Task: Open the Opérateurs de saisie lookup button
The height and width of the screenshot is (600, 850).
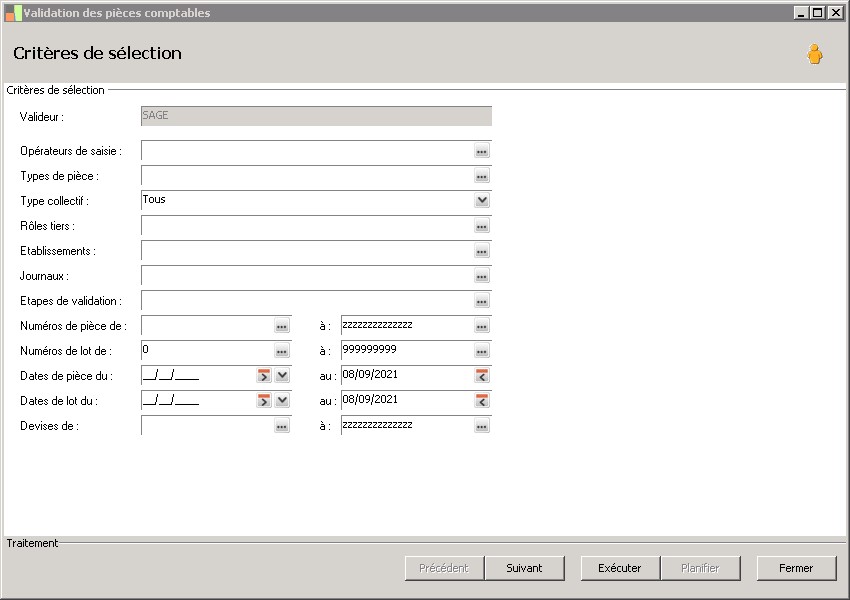Action: click(481, 151)
